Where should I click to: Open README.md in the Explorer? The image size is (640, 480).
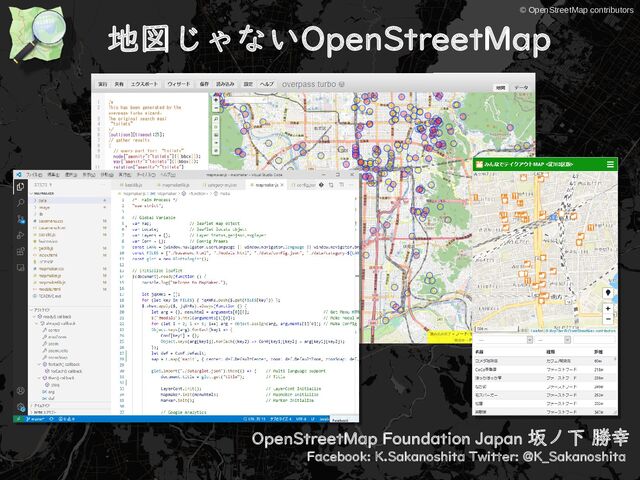click(x=69, y=296)
